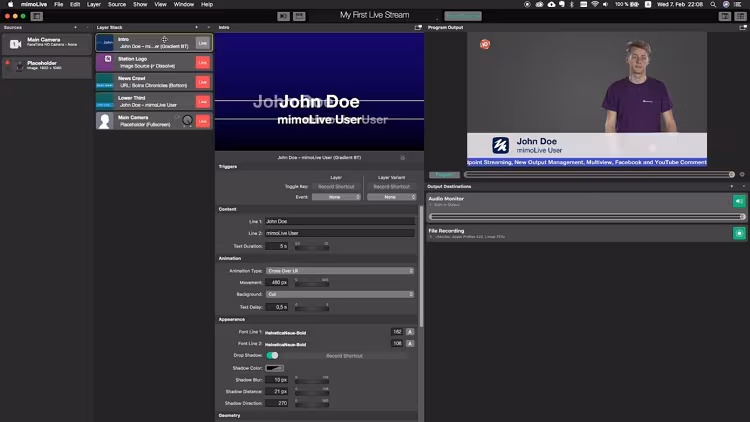Open the Animation Type dropdown
Viewport: 750px width, 422px height.
(339, 270)
